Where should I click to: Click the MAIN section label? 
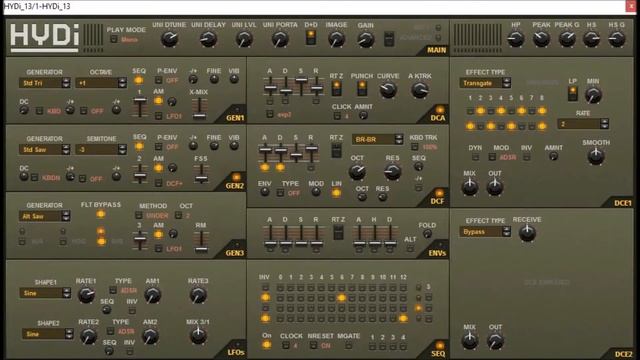pos(436,50)
